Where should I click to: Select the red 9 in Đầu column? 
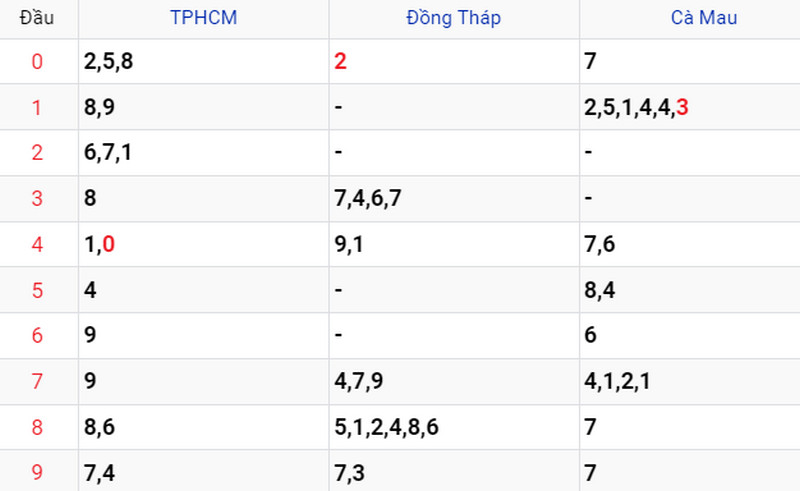click(37, 472)
